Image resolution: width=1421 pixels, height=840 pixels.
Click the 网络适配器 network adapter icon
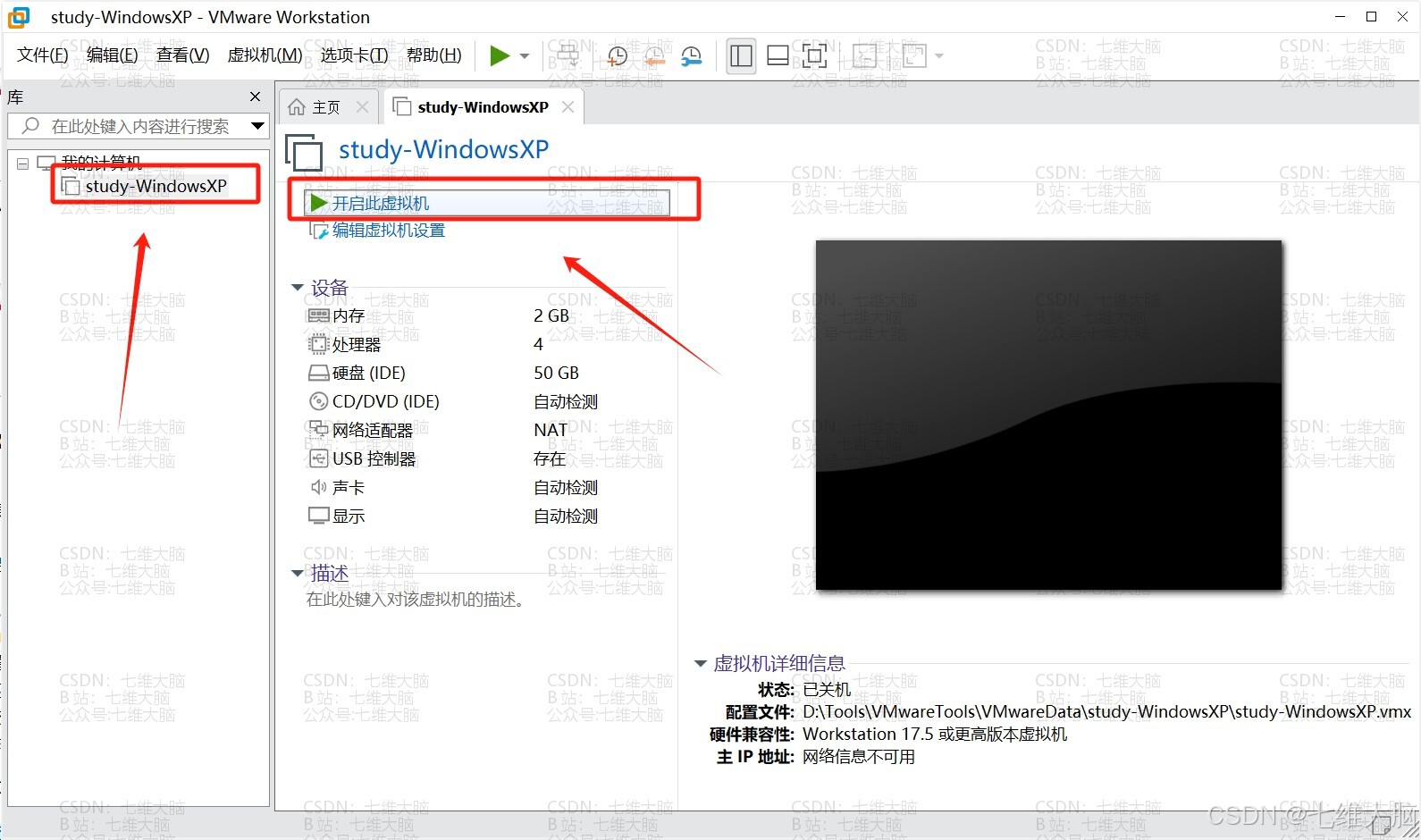318,430
